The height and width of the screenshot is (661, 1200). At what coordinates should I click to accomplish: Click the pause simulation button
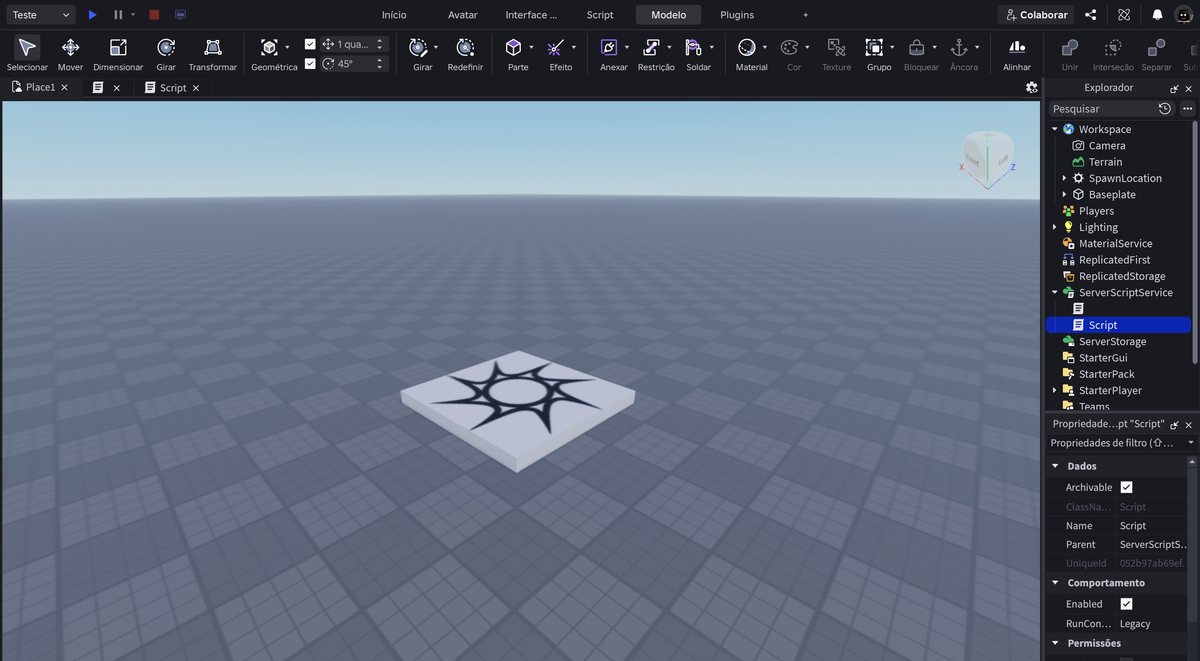pos(118,15)
